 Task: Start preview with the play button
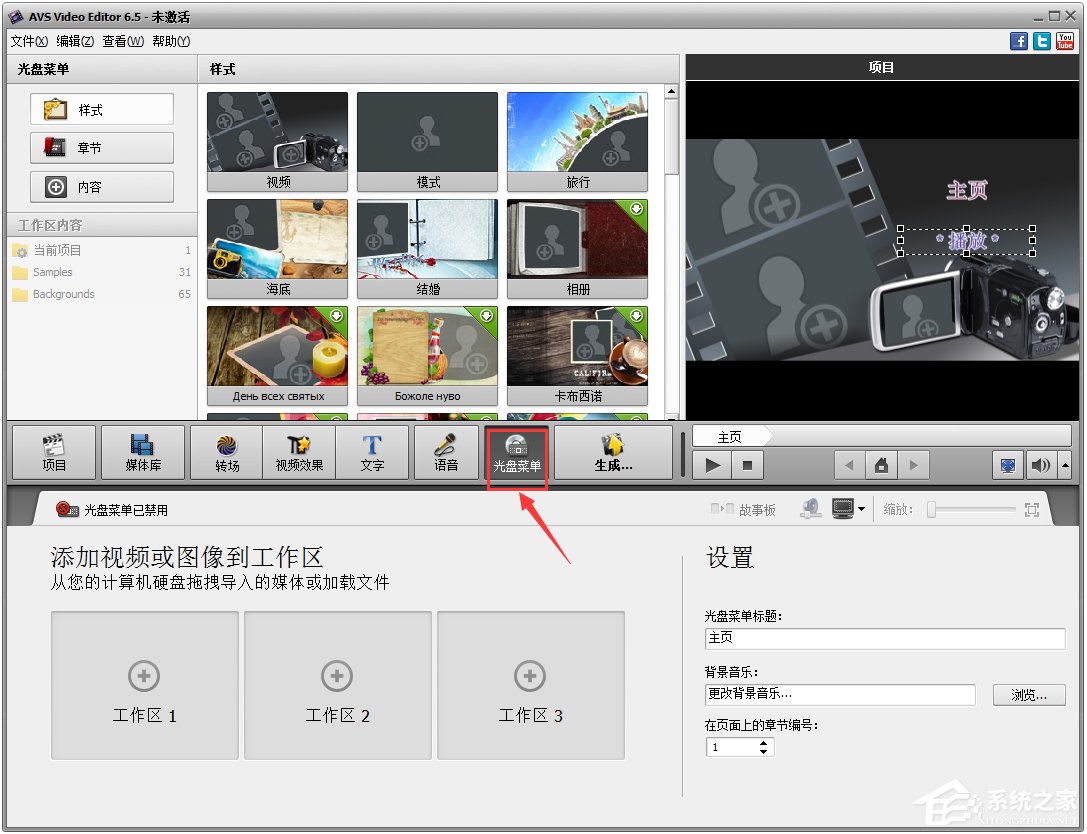(712, 465)
